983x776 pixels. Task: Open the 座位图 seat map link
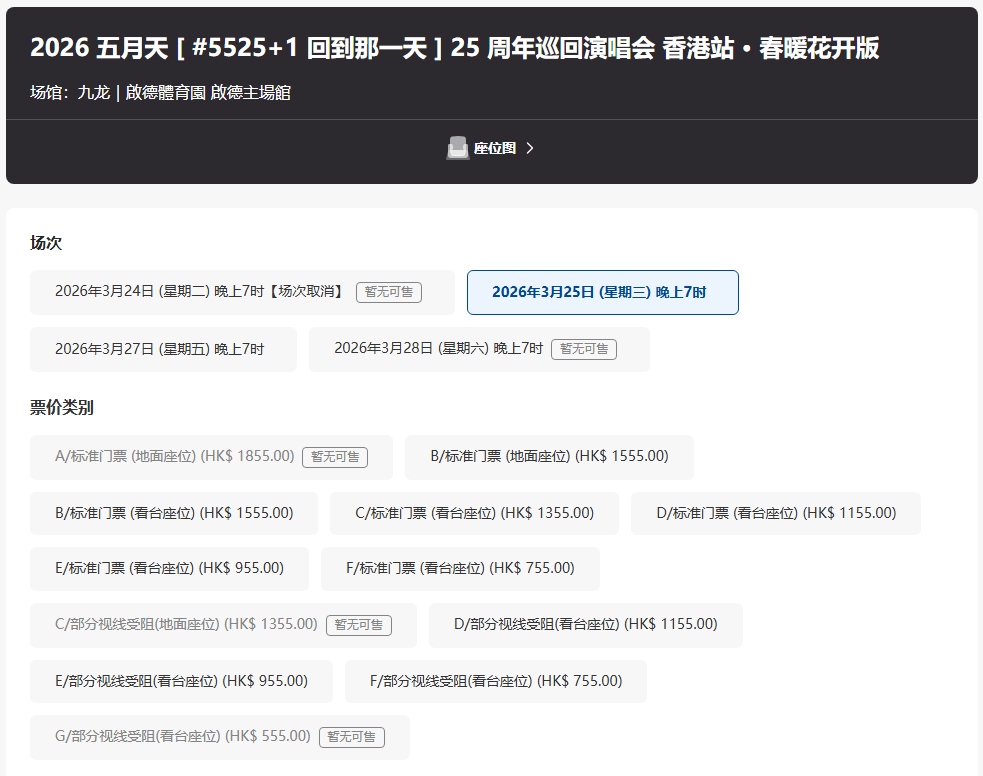coord(494,148)
